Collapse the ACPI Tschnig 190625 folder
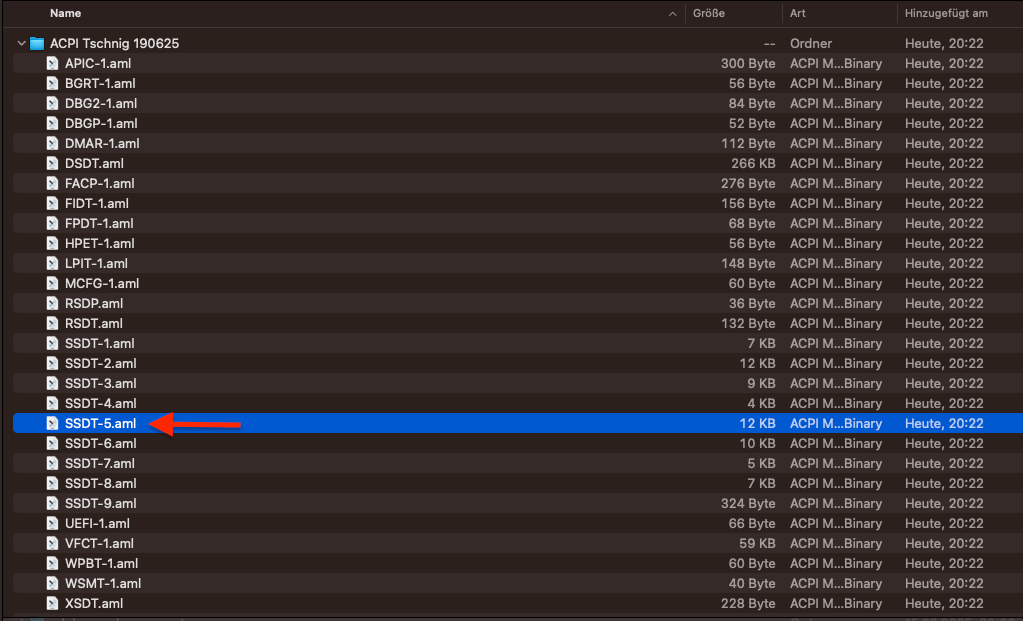1023x621 pixels. (22, 43)
